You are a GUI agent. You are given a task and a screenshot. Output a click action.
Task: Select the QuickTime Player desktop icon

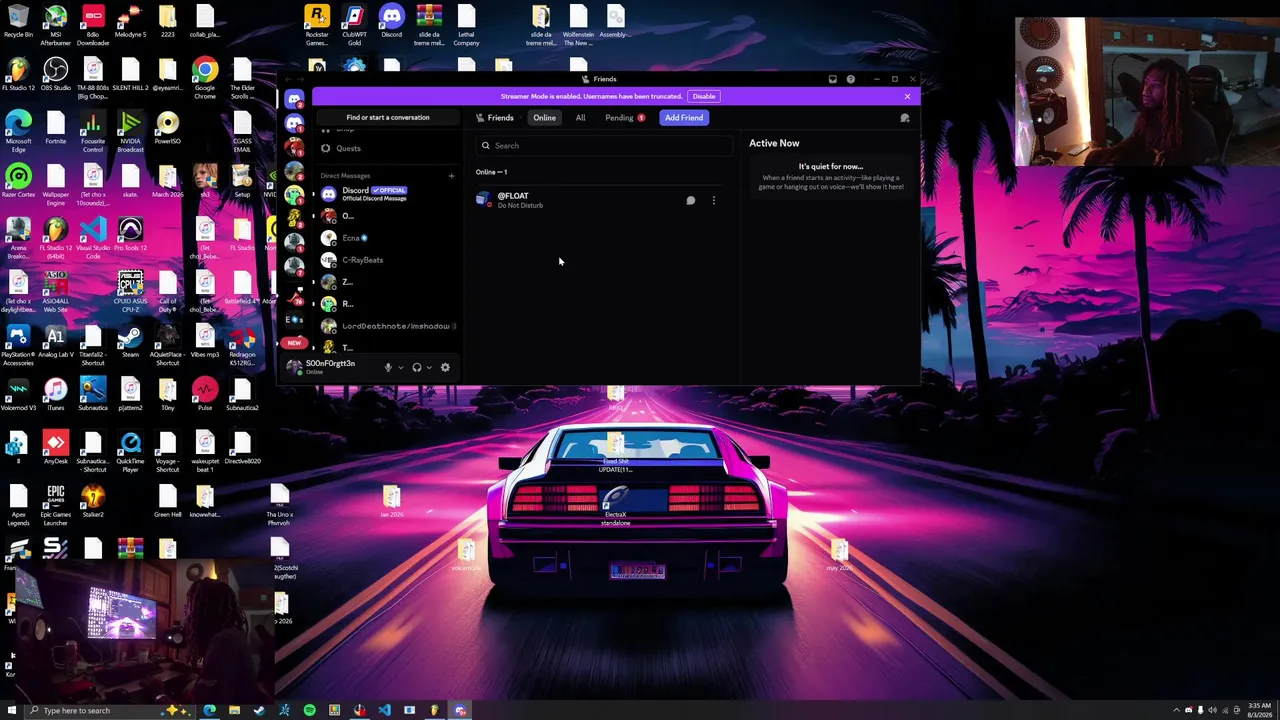[x=130, y=452]
